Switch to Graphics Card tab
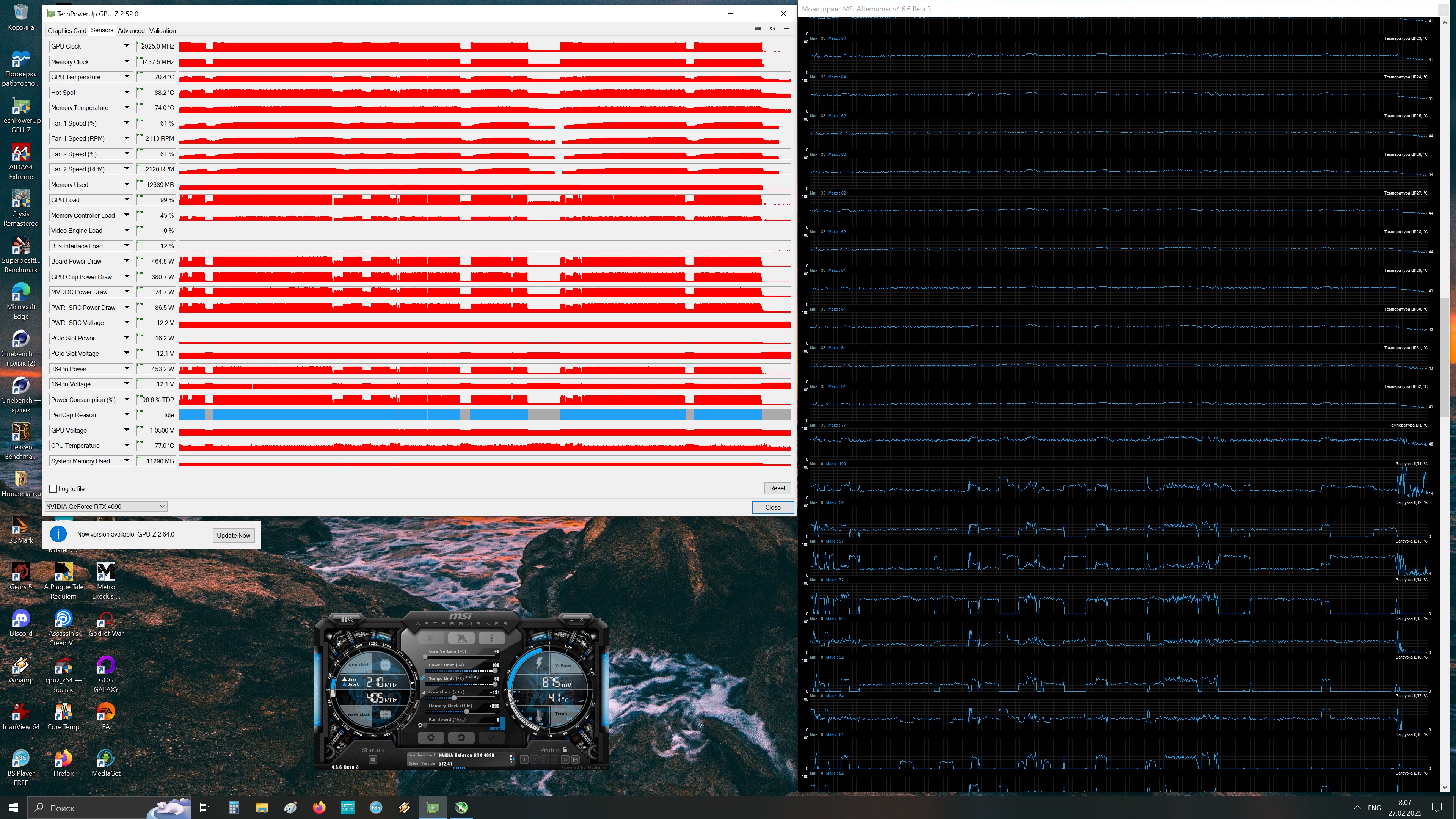Viewport: 1456px width, 819px height. click(x=67, y=30)
